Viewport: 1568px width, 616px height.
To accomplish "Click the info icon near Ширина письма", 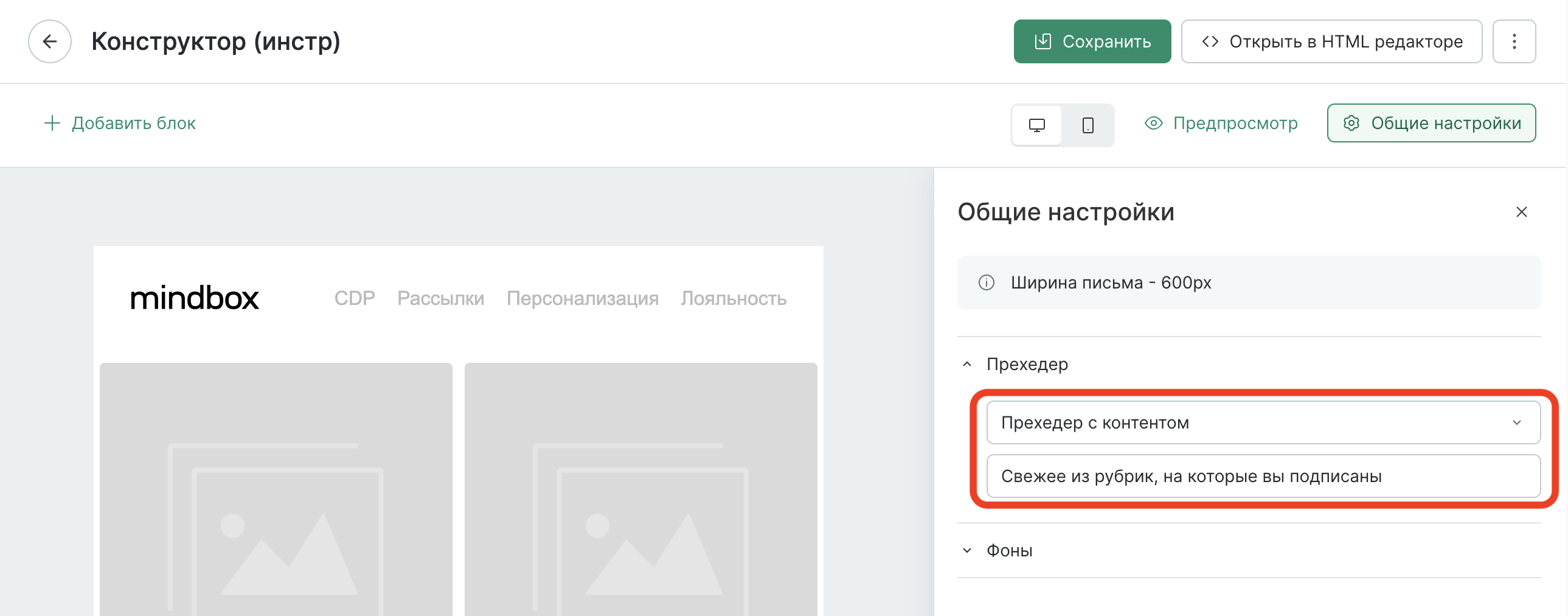I will 986,282.
